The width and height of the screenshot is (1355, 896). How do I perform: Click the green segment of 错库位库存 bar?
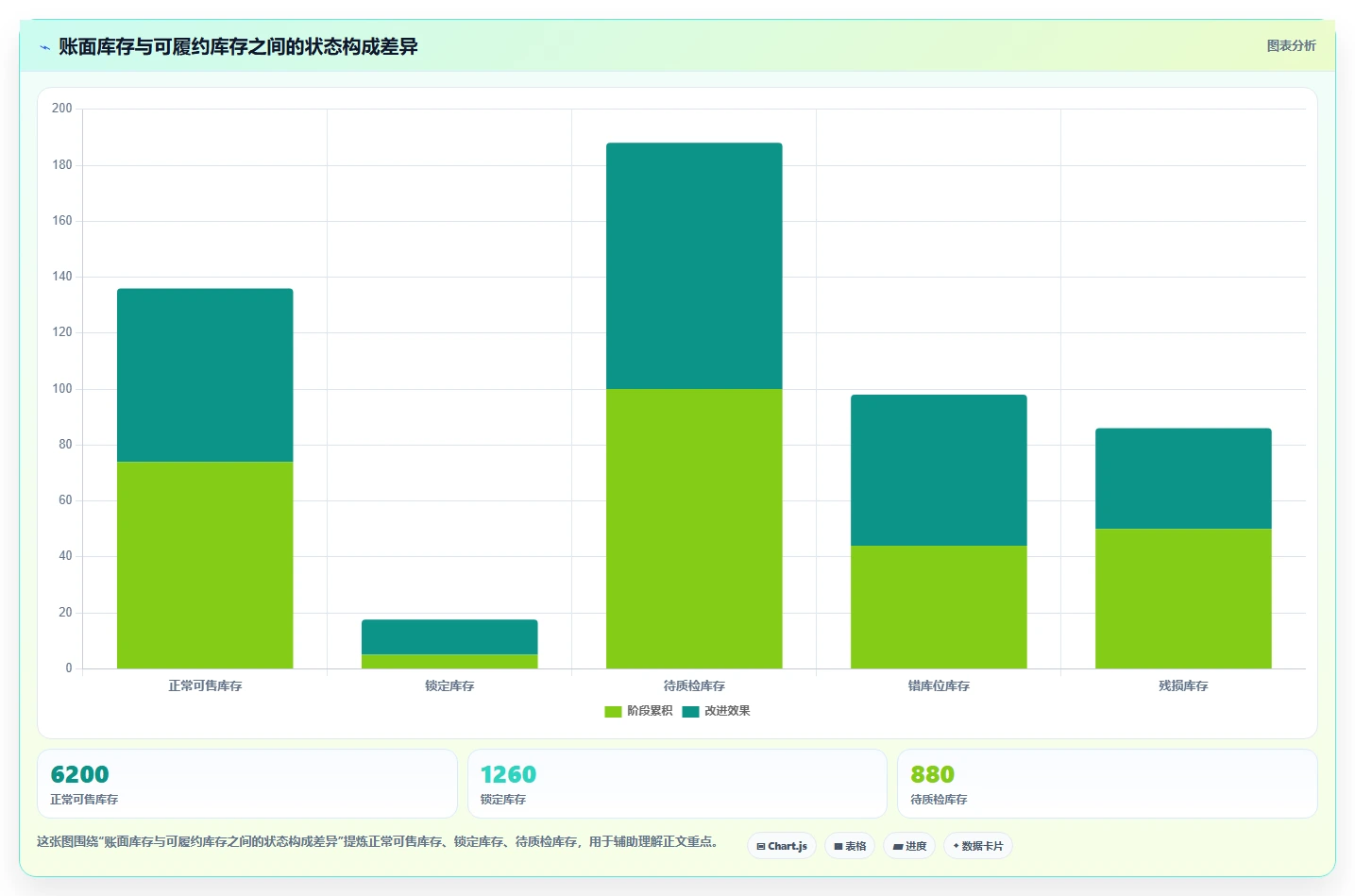pos(939,607)
